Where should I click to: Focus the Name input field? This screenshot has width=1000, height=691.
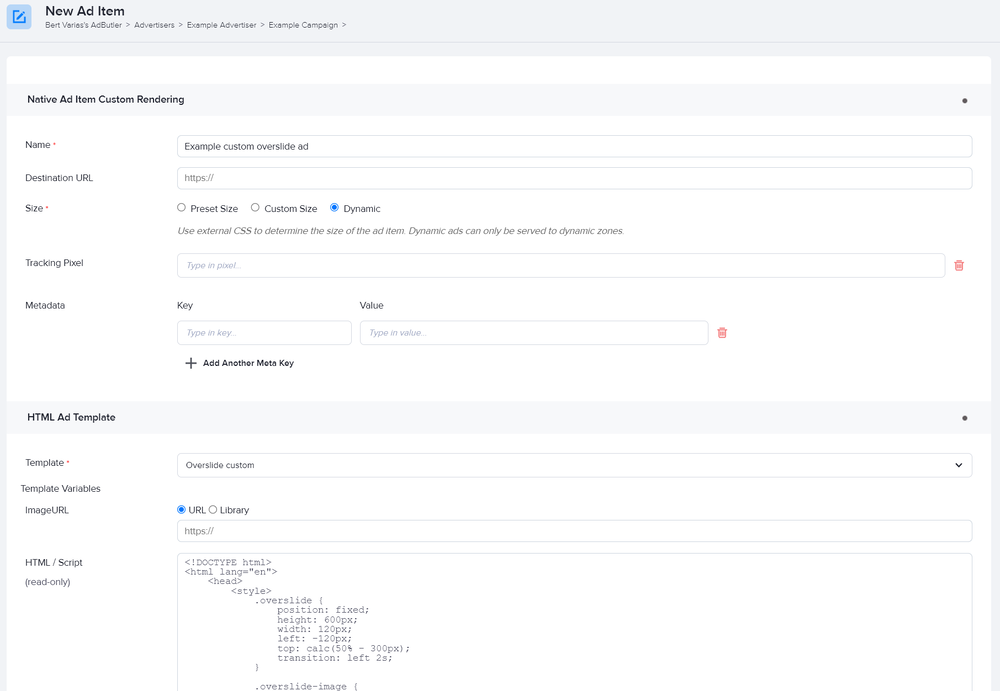574,146
